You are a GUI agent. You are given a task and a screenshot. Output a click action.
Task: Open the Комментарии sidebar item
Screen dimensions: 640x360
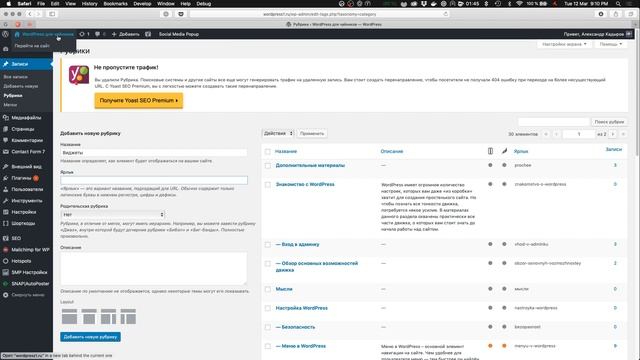[26, 140]
